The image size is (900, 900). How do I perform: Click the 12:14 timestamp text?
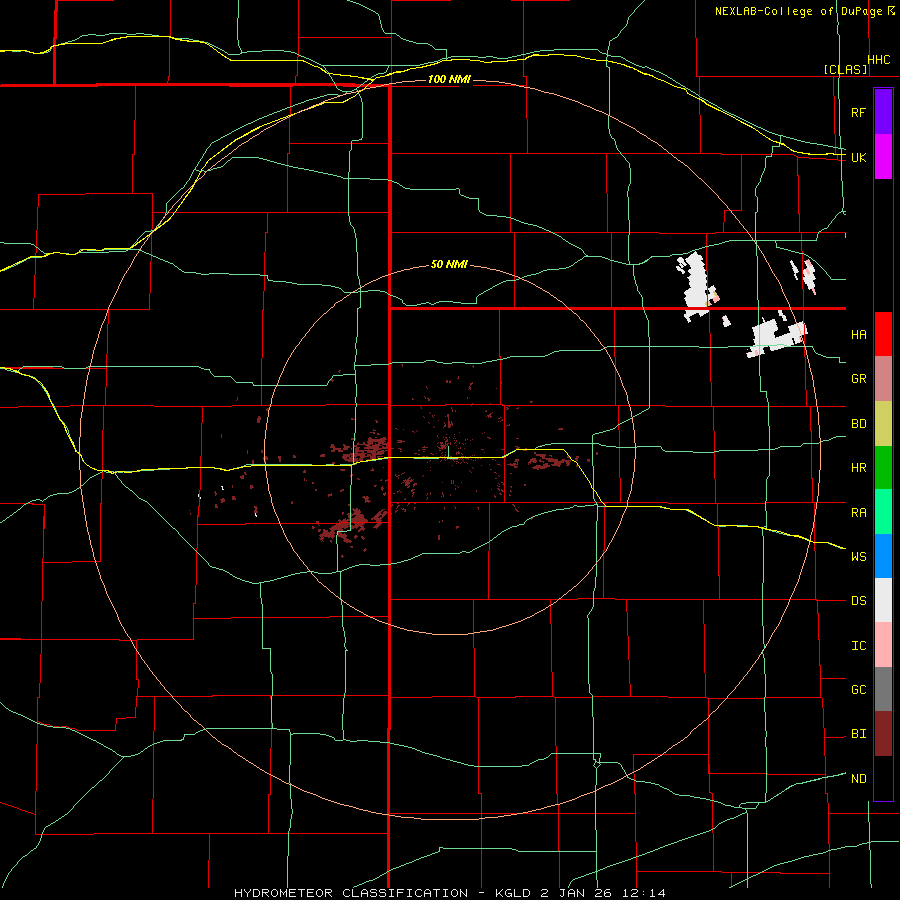(x=643, y=893)
